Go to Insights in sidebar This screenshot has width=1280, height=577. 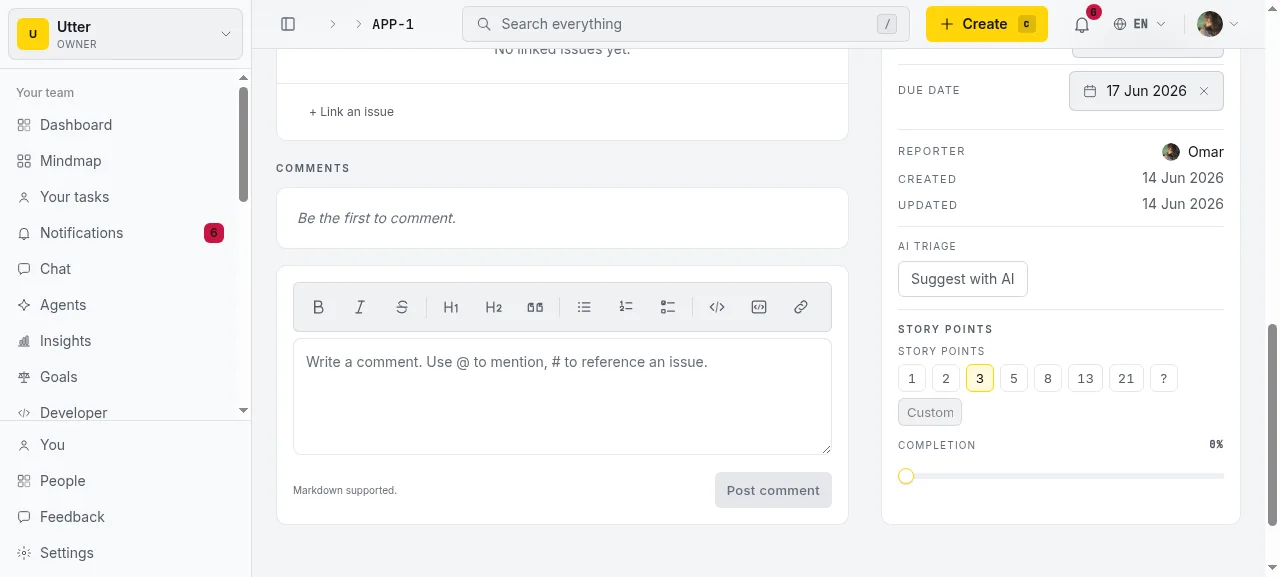click(x=65, y=341)
